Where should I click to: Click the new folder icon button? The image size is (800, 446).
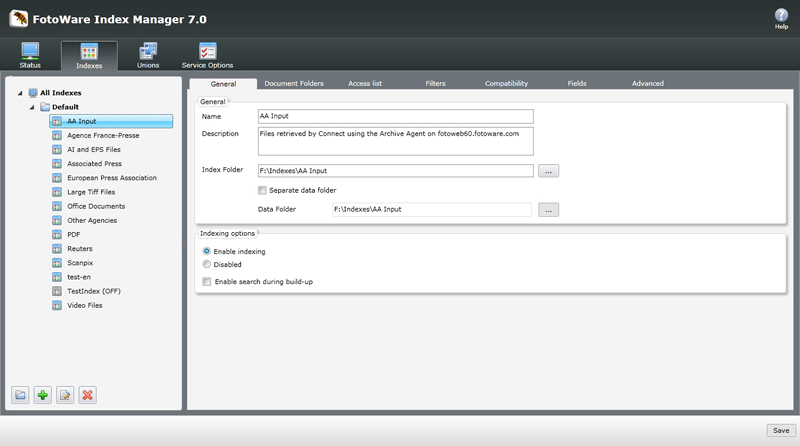tap(20, 395)
